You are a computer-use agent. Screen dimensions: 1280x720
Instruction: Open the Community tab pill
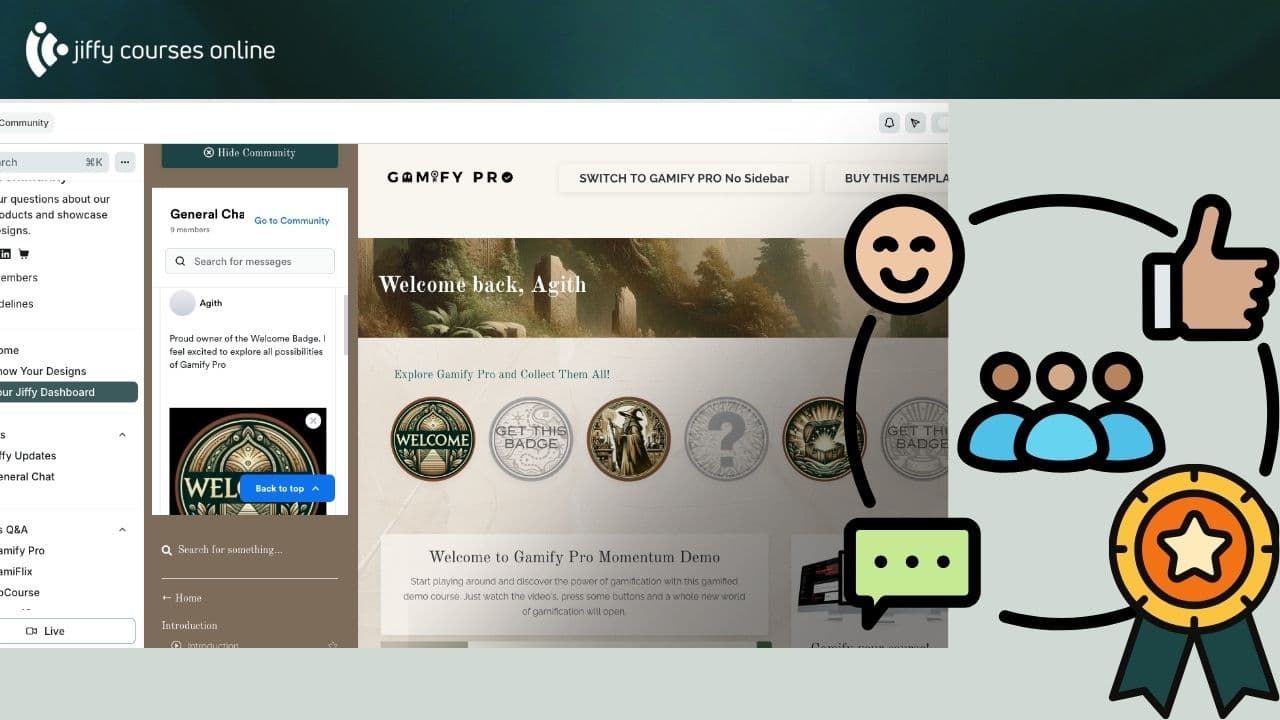click(x=25, y=123)
